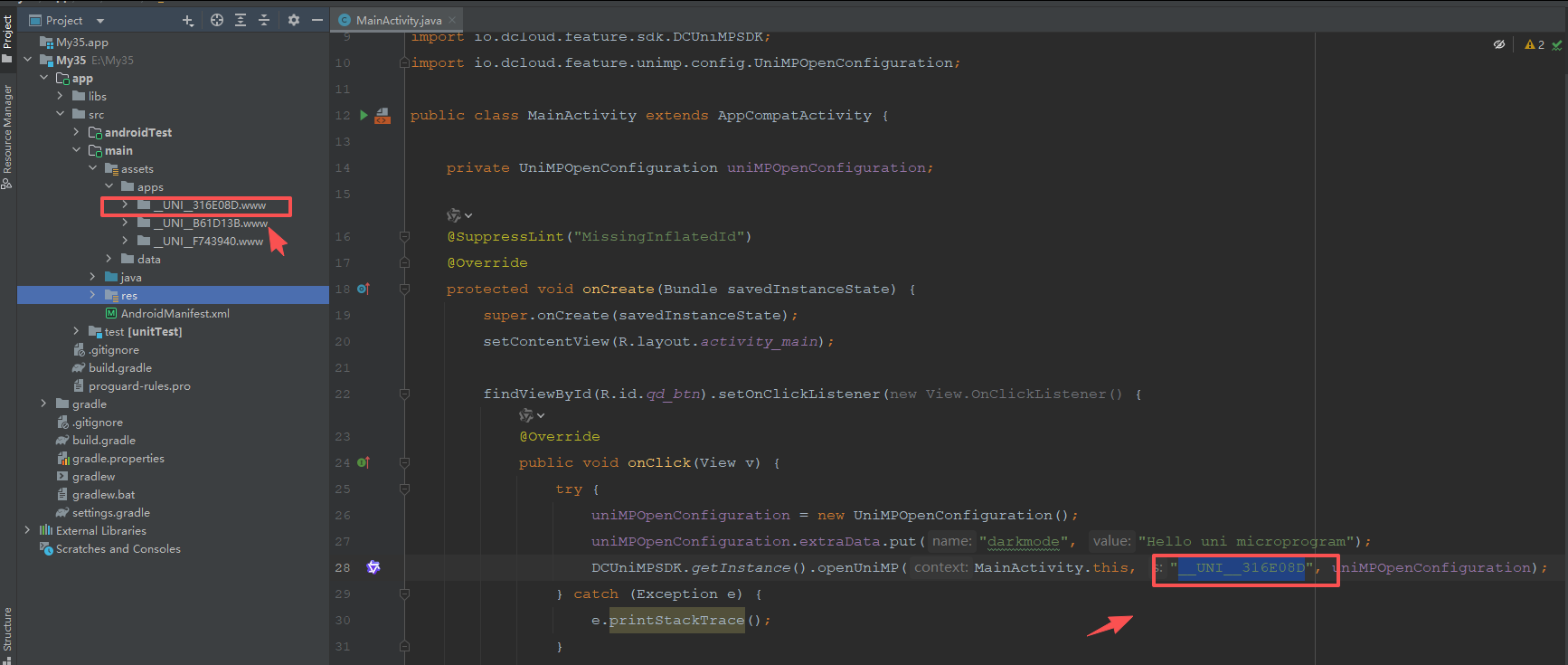Expand External Libraries node
1568x665 pixels.
pyautogui.click(x=27, y=530)
